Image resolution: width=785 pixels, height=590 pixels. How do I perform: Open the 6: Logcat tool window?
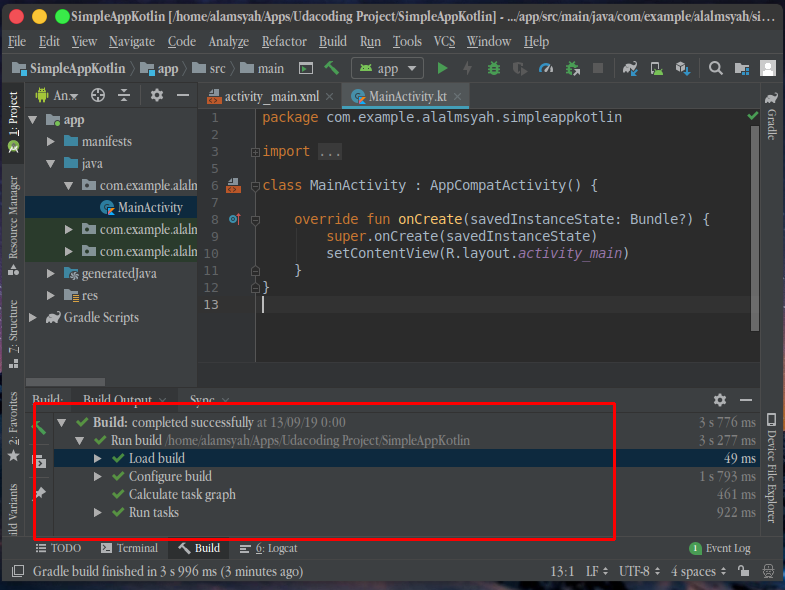point(268,548)
